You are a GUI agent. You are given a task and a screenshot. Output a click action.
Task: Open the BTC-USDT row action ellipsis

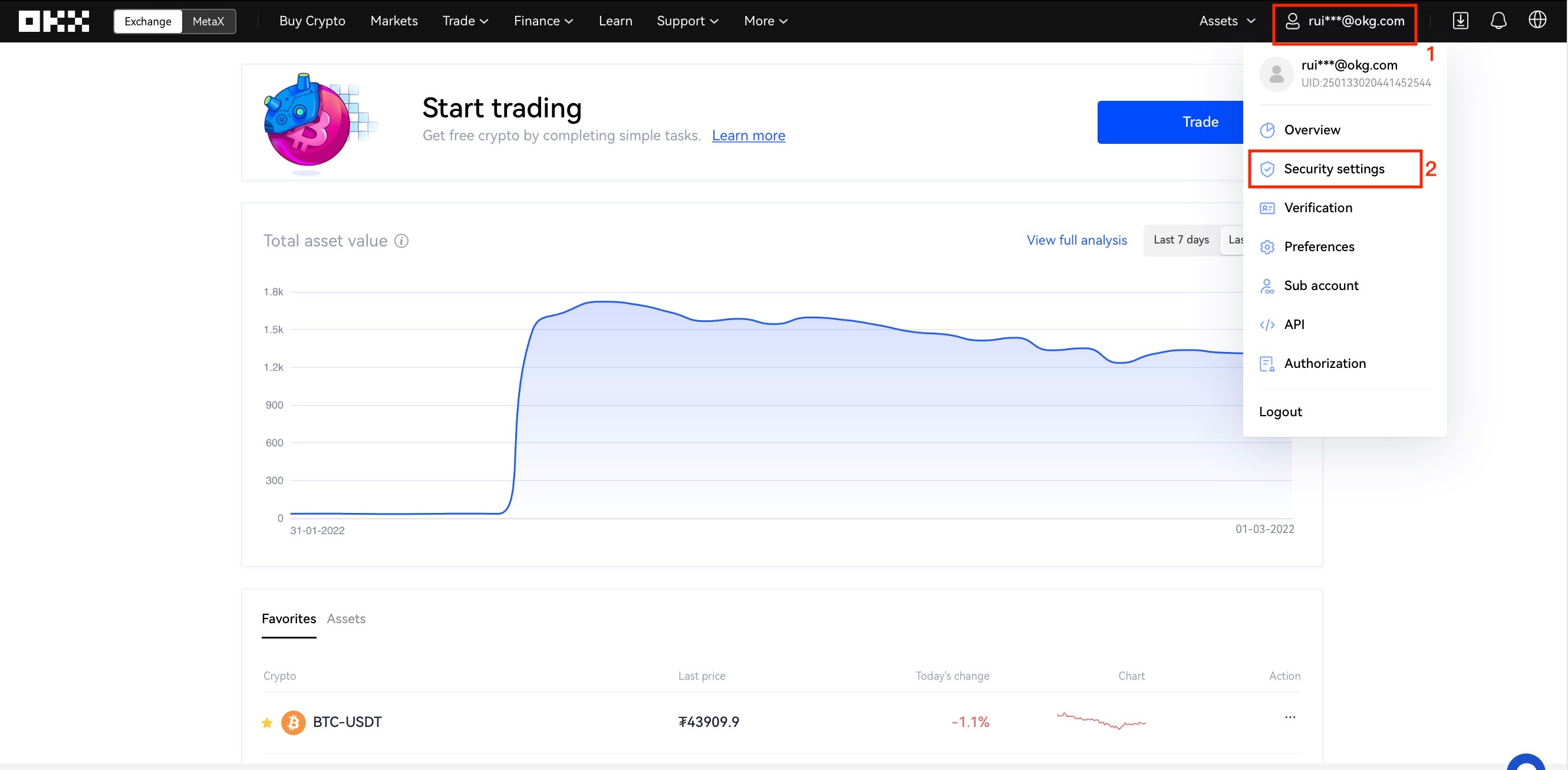1290,717
